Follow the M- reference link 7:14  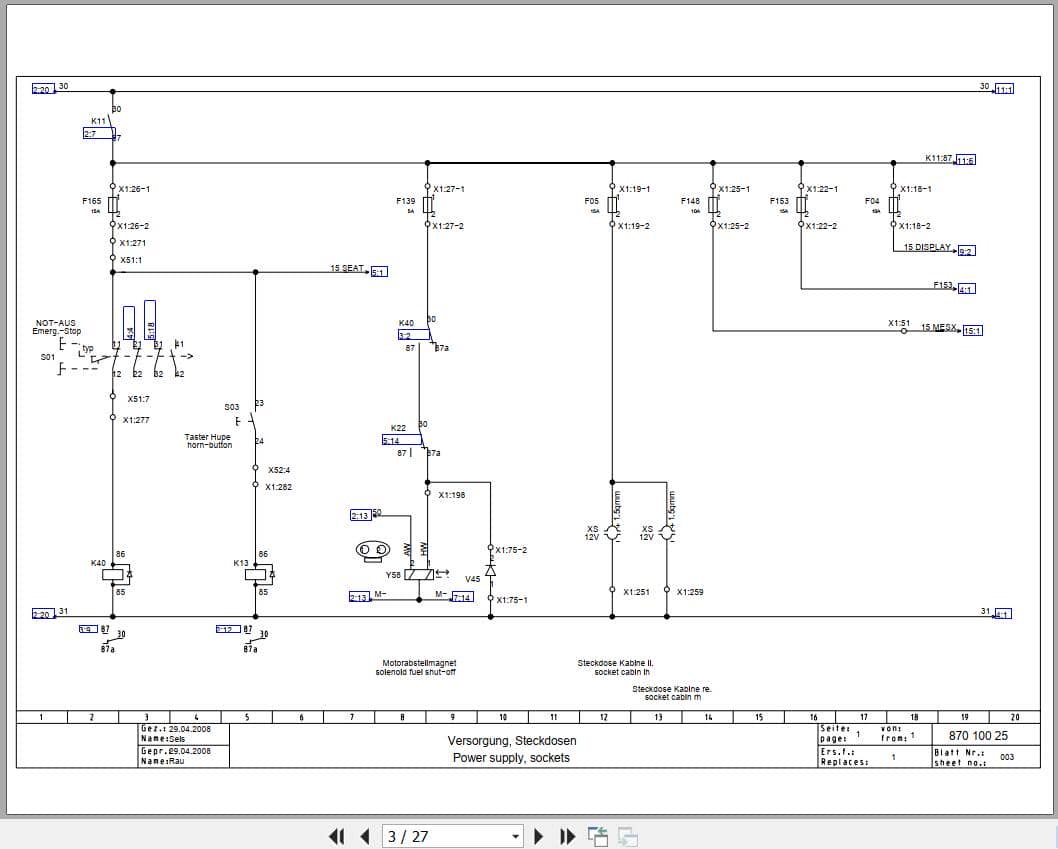[x=463, y=594]
